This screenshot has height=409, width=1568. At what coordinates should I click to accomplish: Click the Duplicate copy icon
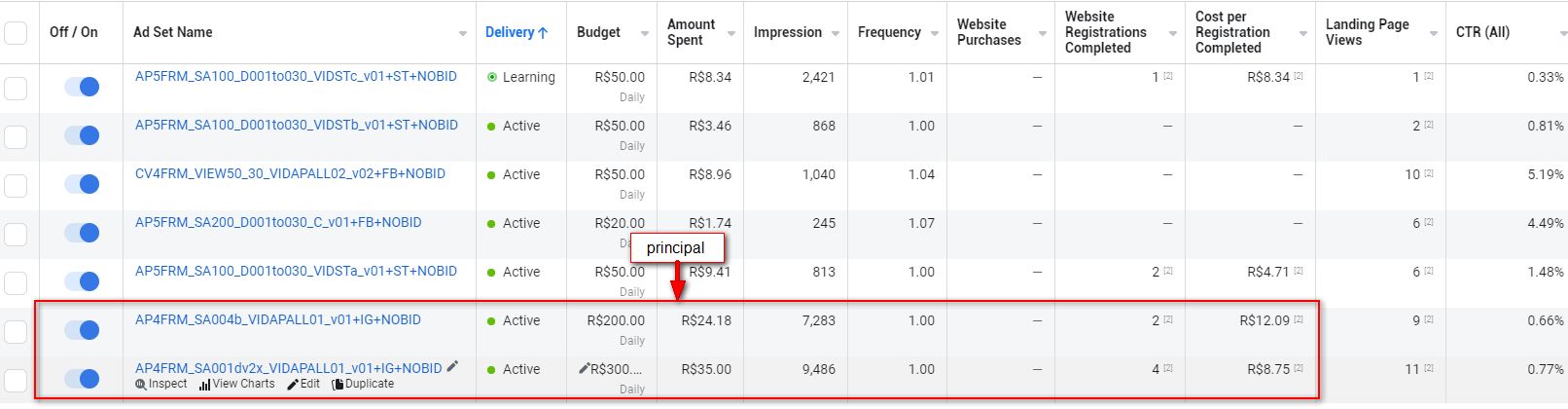[x=338, y=385]
